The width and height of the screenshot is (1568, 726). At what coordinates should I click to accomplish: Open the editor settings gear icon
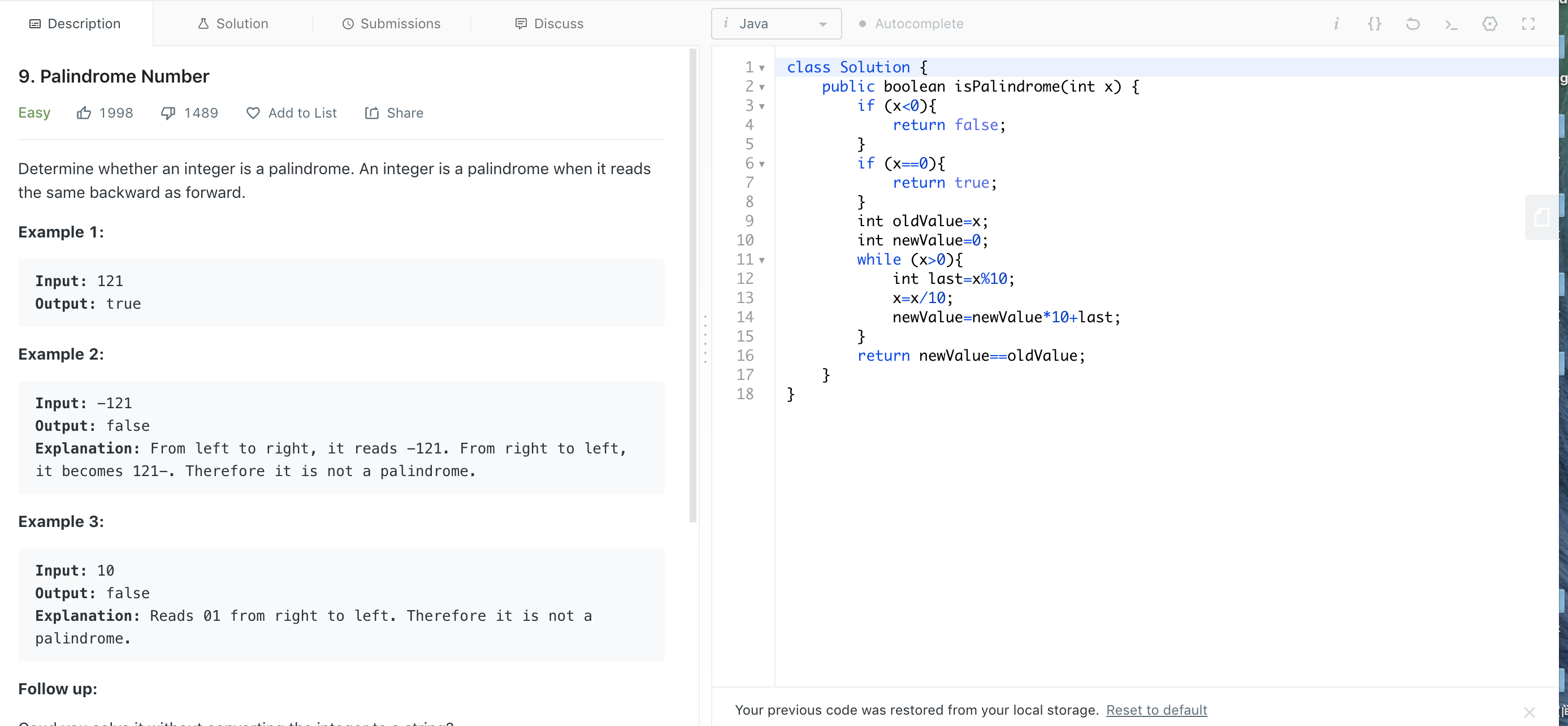pyautogui.click(x=1489, y=24)
